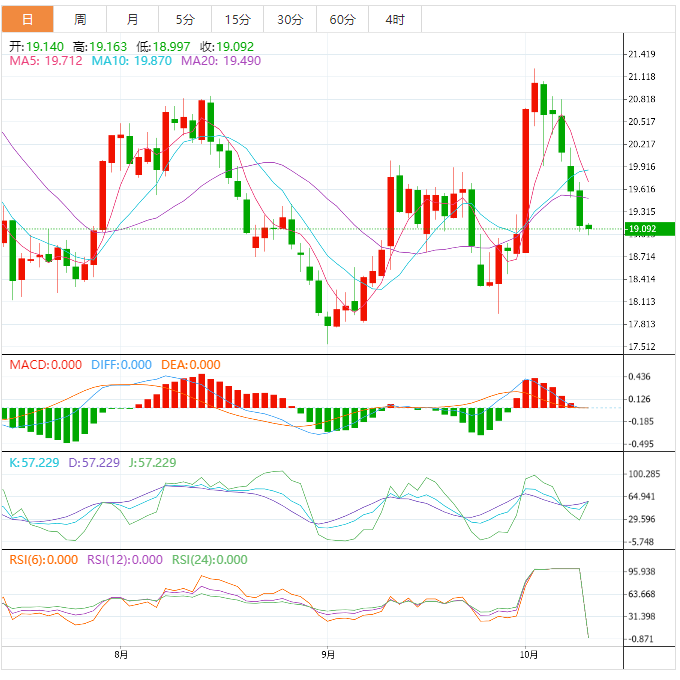Switch to the 周 weekly tab

pos(80,20)
